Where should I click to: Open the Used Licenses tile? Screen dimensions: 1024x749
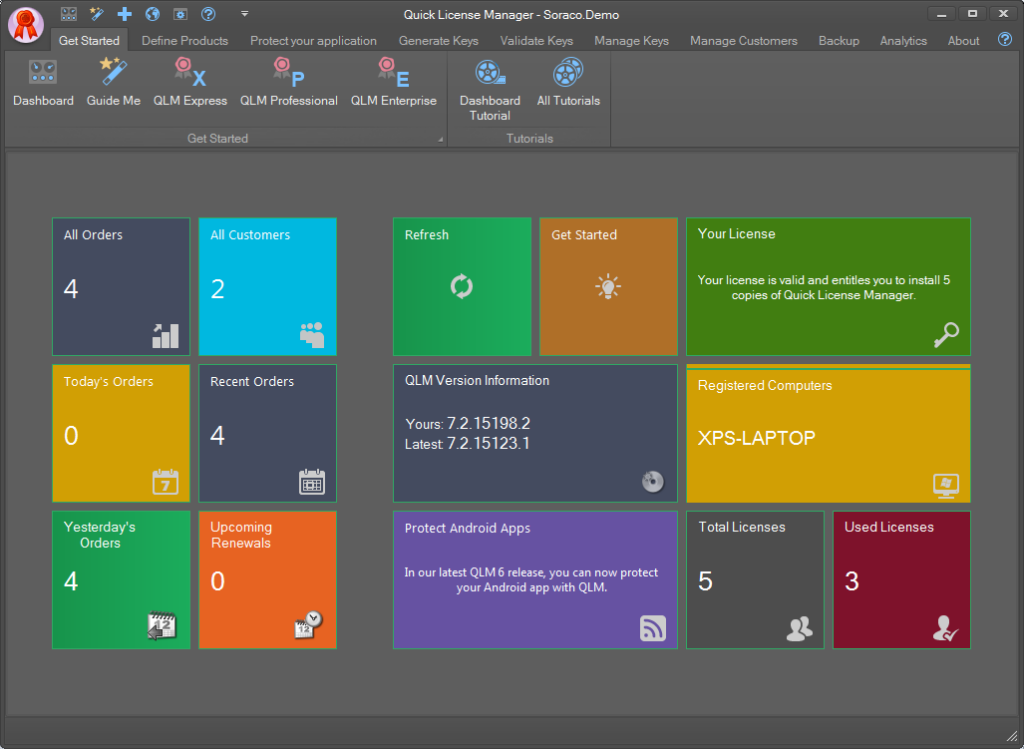click(x=901, y=580)
